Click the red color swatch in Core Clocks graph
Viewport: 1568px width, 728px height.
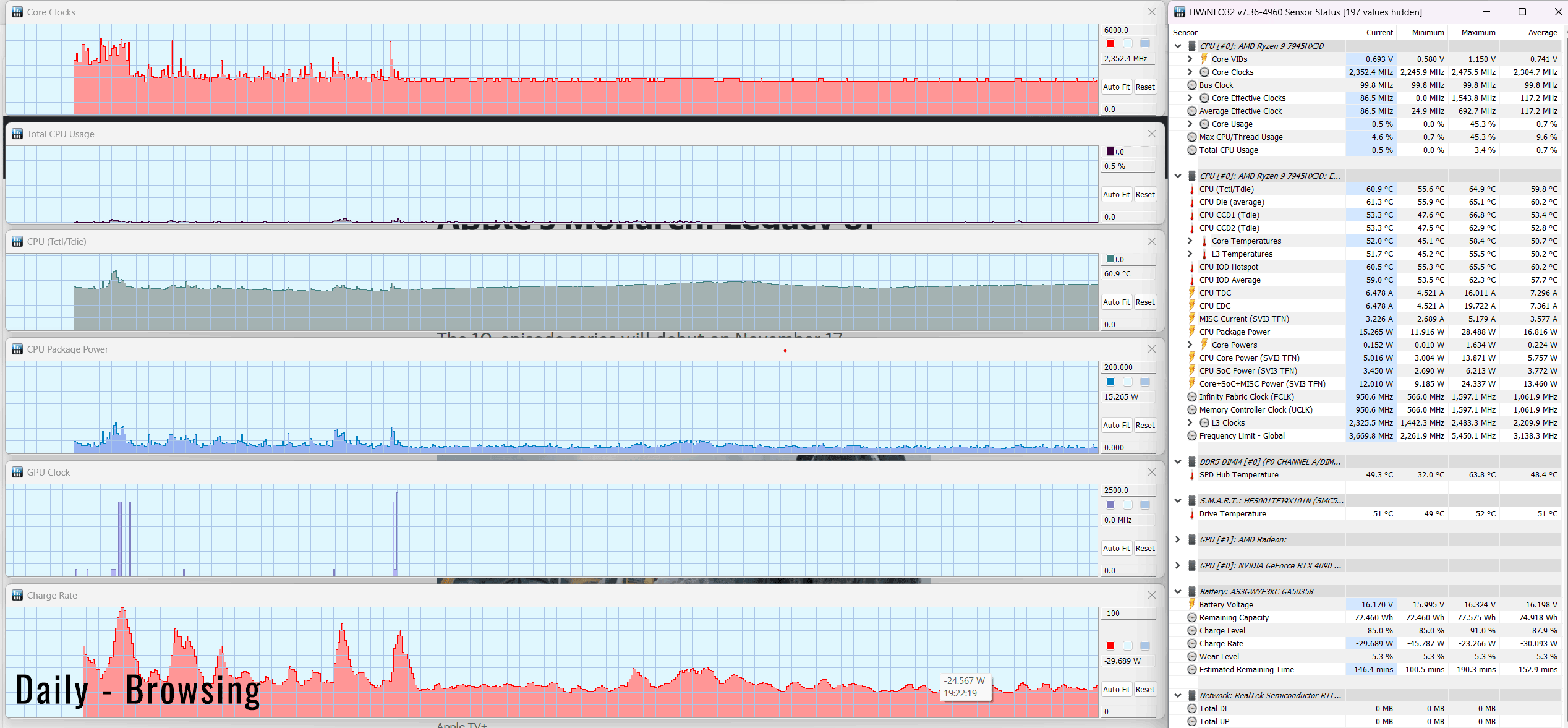[x=1110, y=43]
